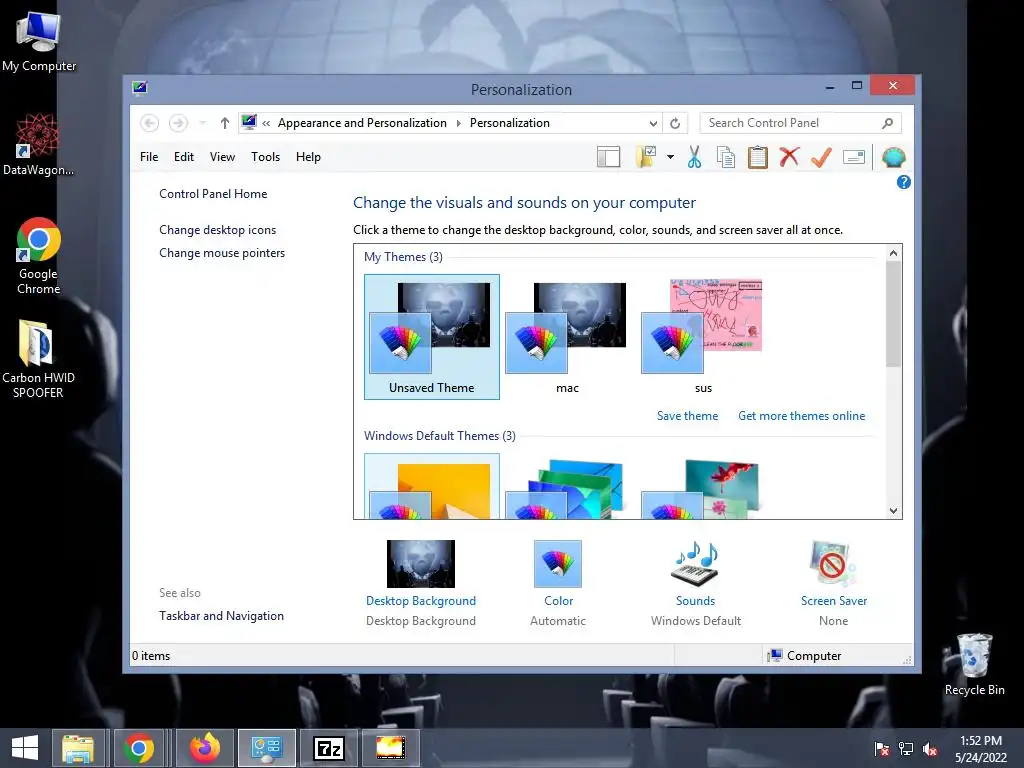Screen dimensions: 1024x768
Task: Open the DataWagon desktop shortcut
Action: click(39, 146)
